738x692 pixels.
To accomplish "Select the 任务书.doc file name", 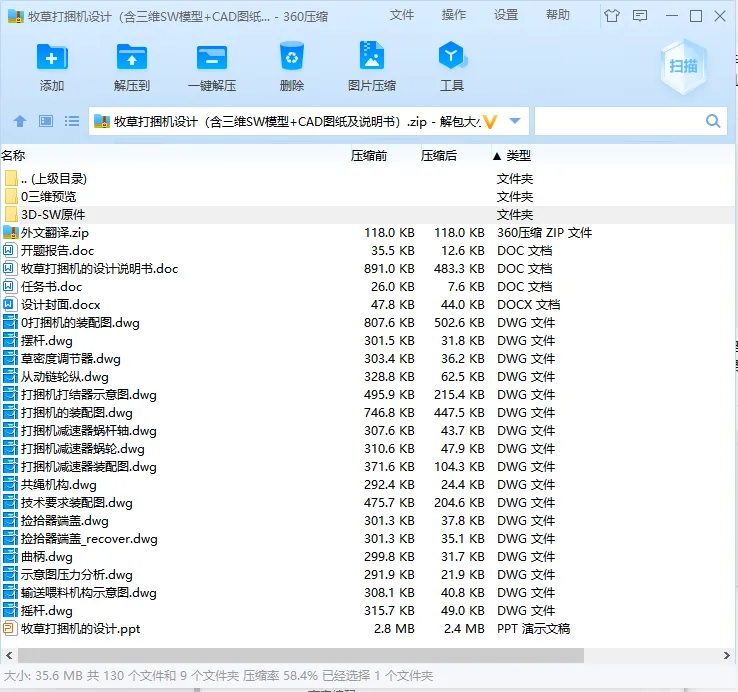I will click(51, 287).
